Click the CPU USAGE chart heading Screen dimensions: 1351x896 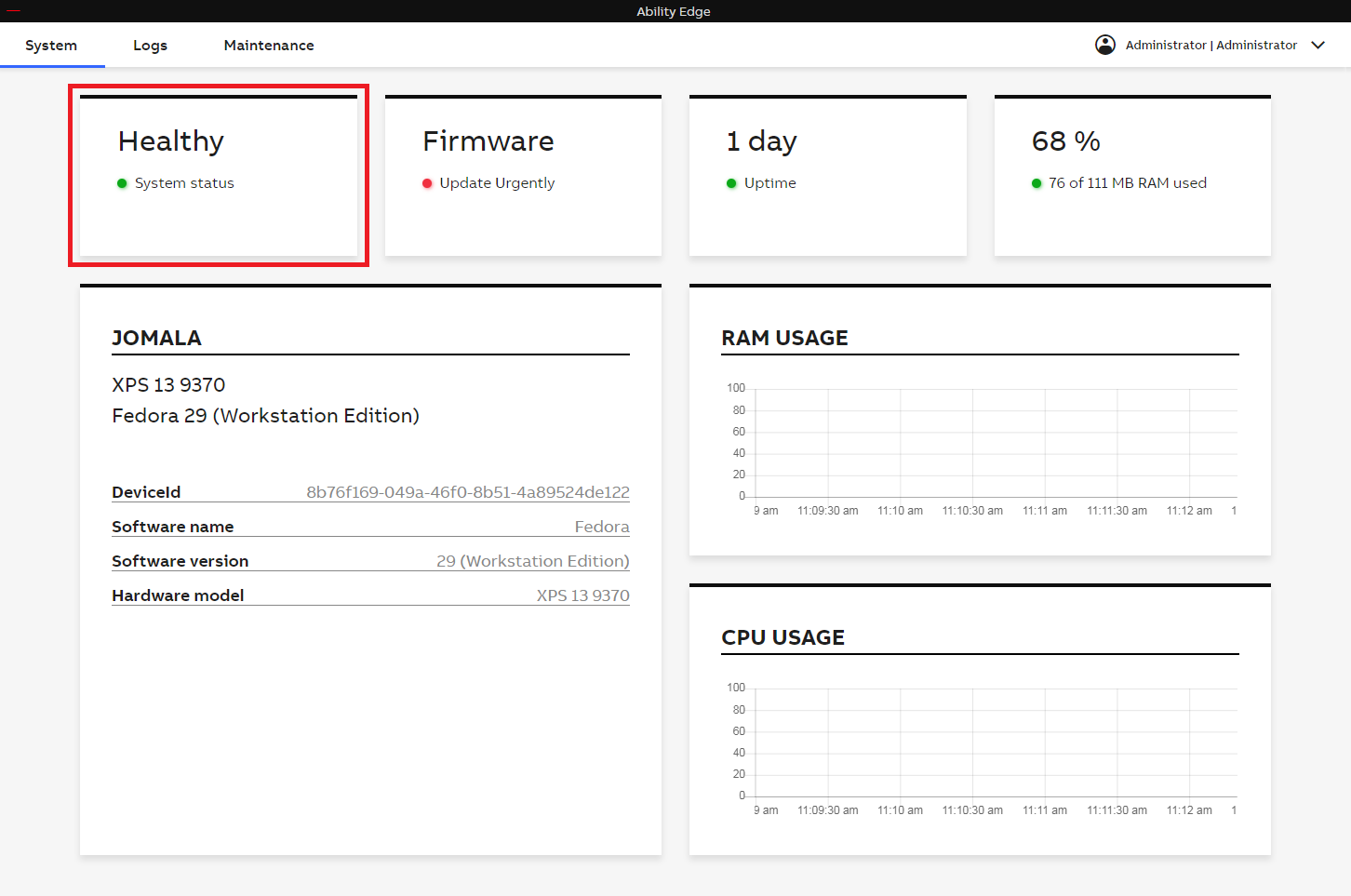783,637
